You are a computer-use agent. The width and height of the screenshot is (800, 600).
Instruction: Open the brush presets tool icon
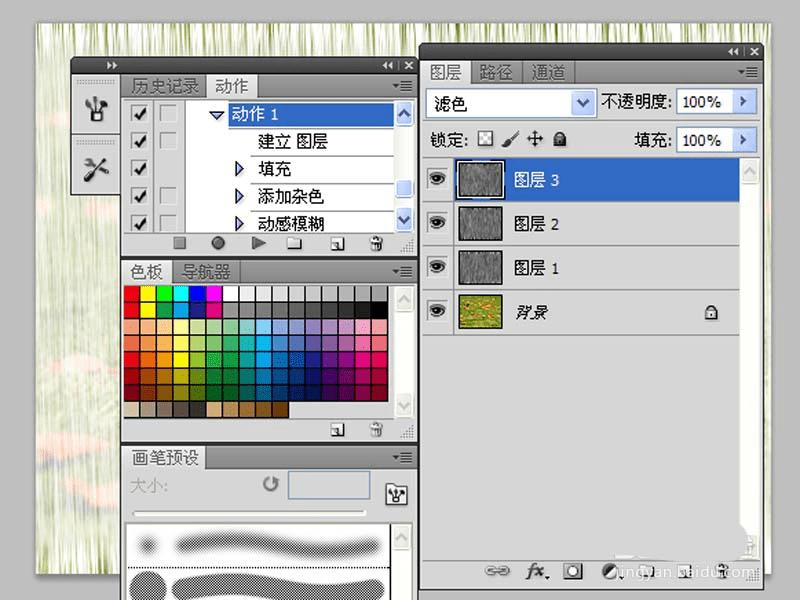[x=96, y=109]
